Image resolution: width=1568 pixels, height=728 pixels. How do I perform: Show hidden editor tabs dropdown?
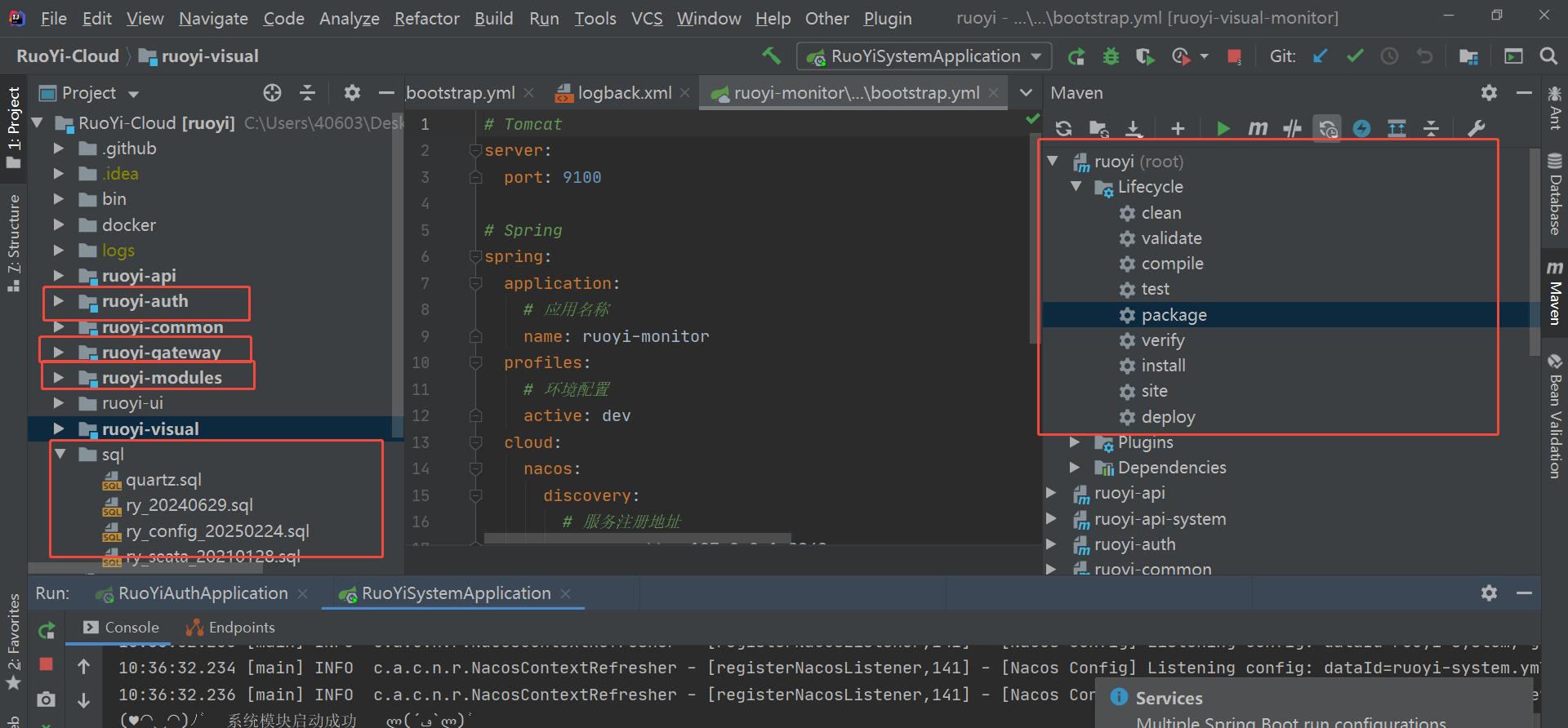(x=1027, y=93)
